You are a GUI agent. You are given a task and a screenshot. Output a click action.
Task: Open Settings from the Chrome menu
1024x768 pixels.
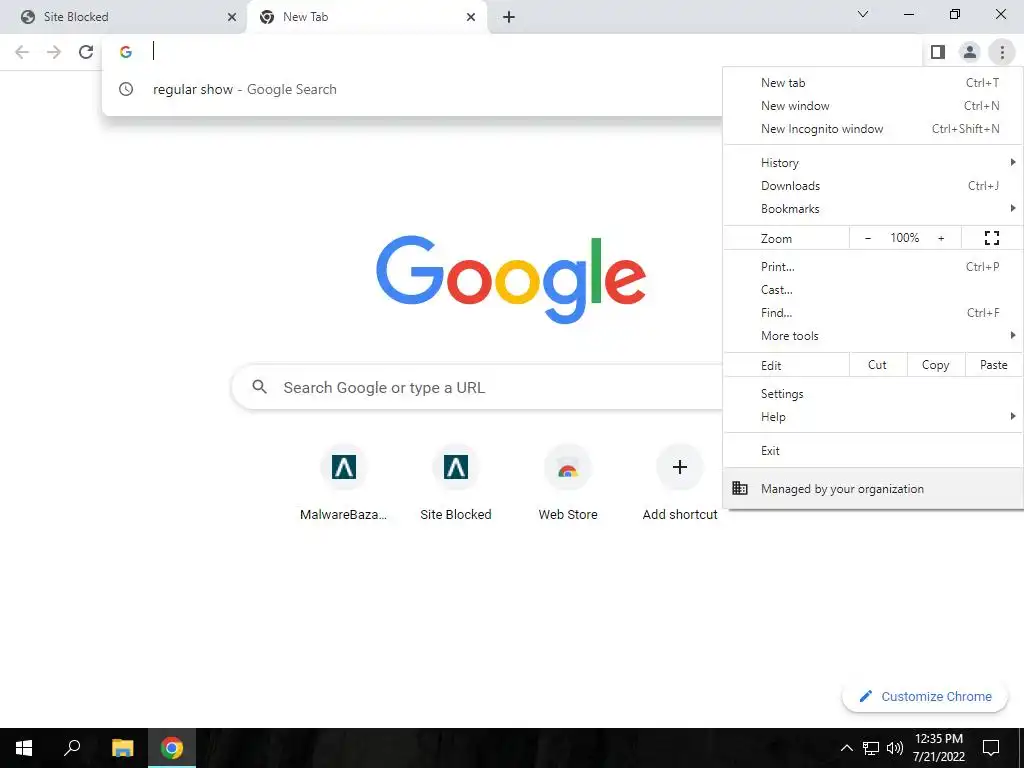[x=873, y=394]
